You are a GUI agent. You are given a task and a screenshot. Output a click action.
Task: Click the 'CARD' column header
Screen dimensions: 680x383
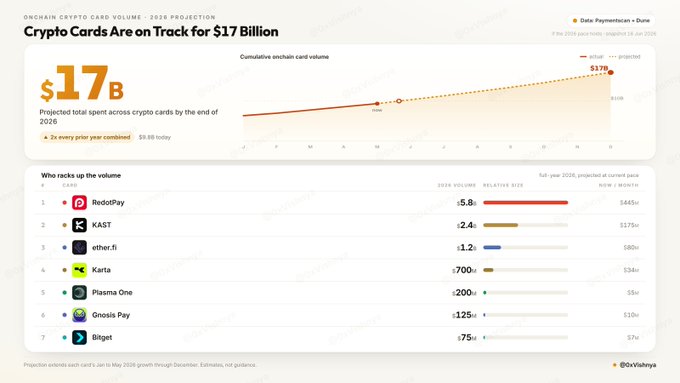pos(70,185)
